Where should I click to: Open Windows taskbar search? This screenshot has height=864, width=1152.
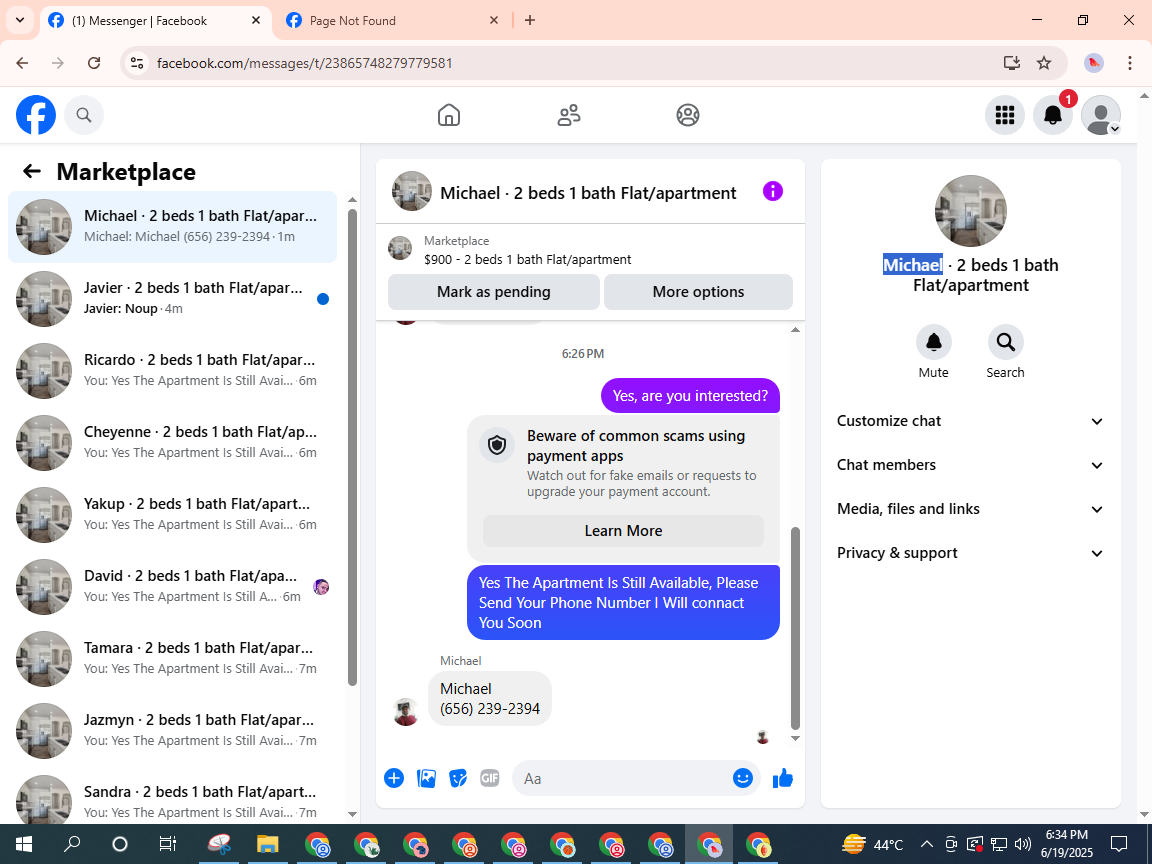tap(72, 843)
